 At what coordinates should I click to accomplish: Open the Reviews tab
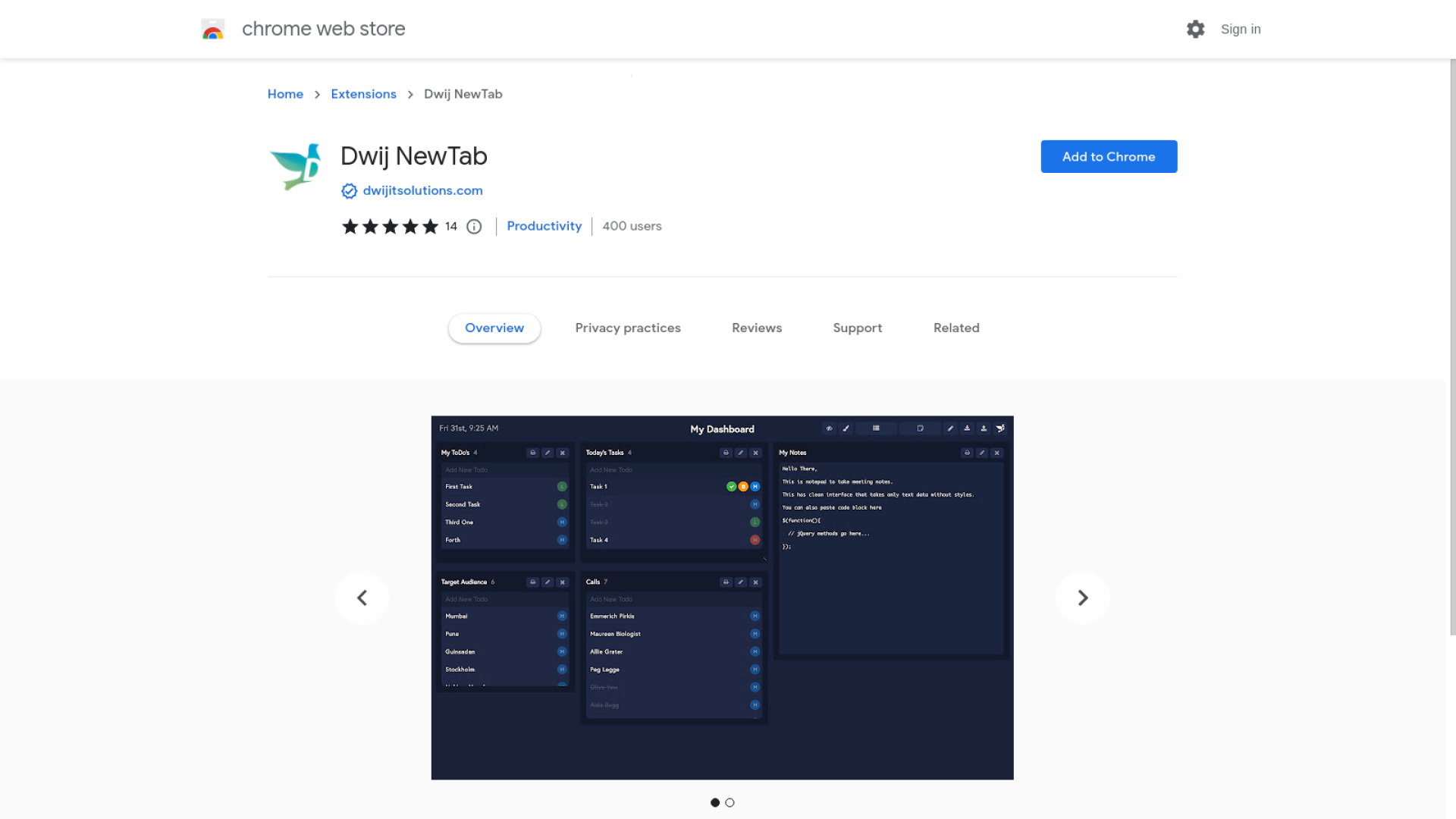point(756,328)
